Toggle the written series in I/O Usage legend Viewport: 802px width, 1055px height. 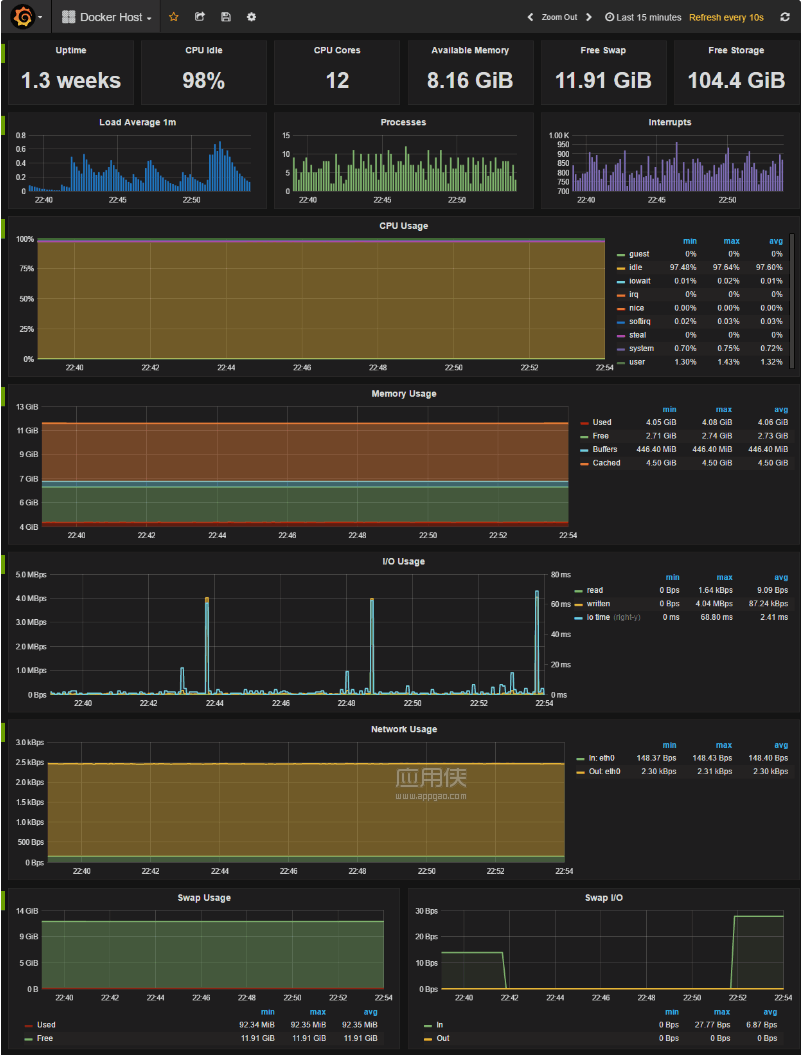click(x=598, y=604)
